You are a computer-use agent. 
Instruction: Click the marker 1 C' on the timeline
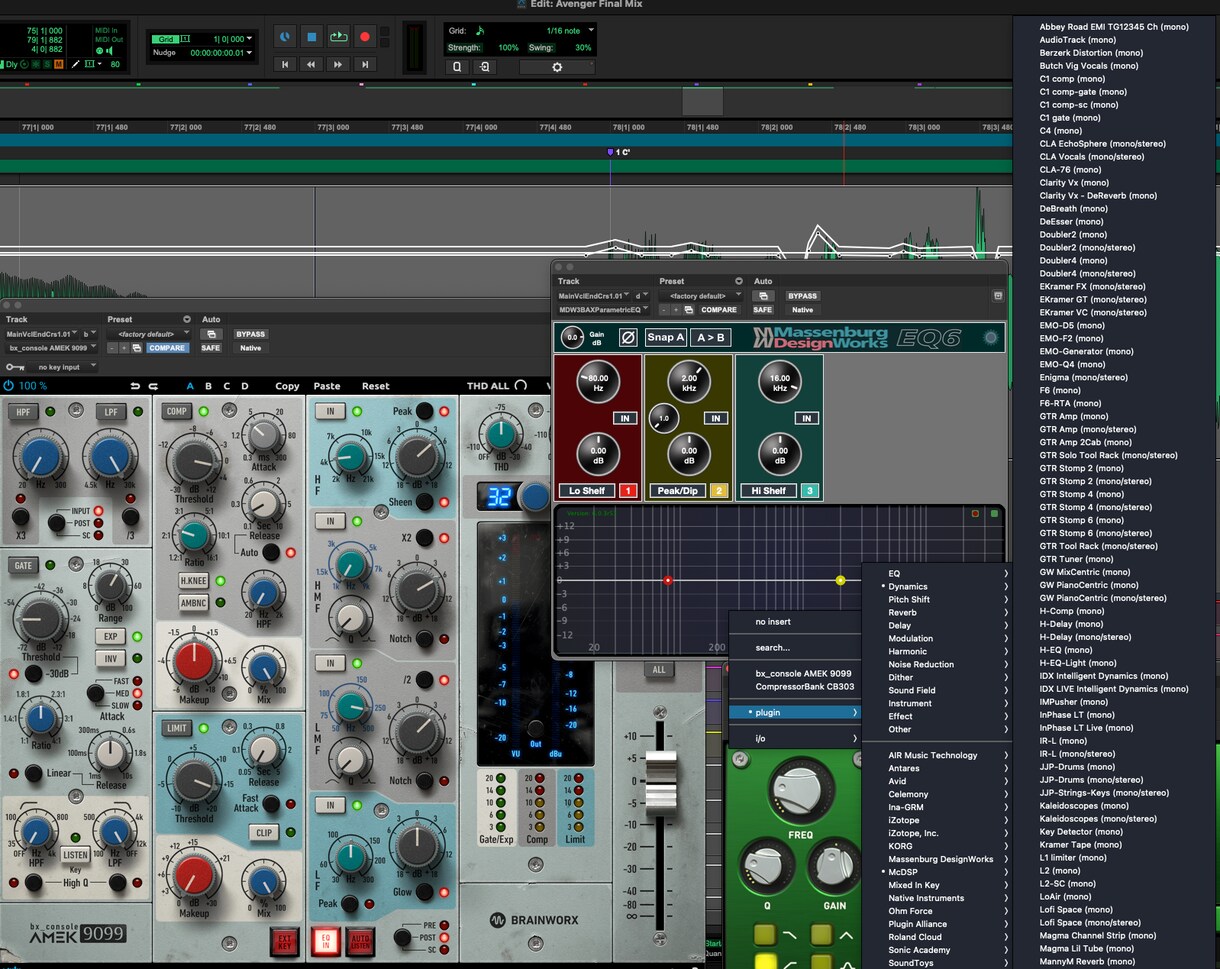click(620, 152)
